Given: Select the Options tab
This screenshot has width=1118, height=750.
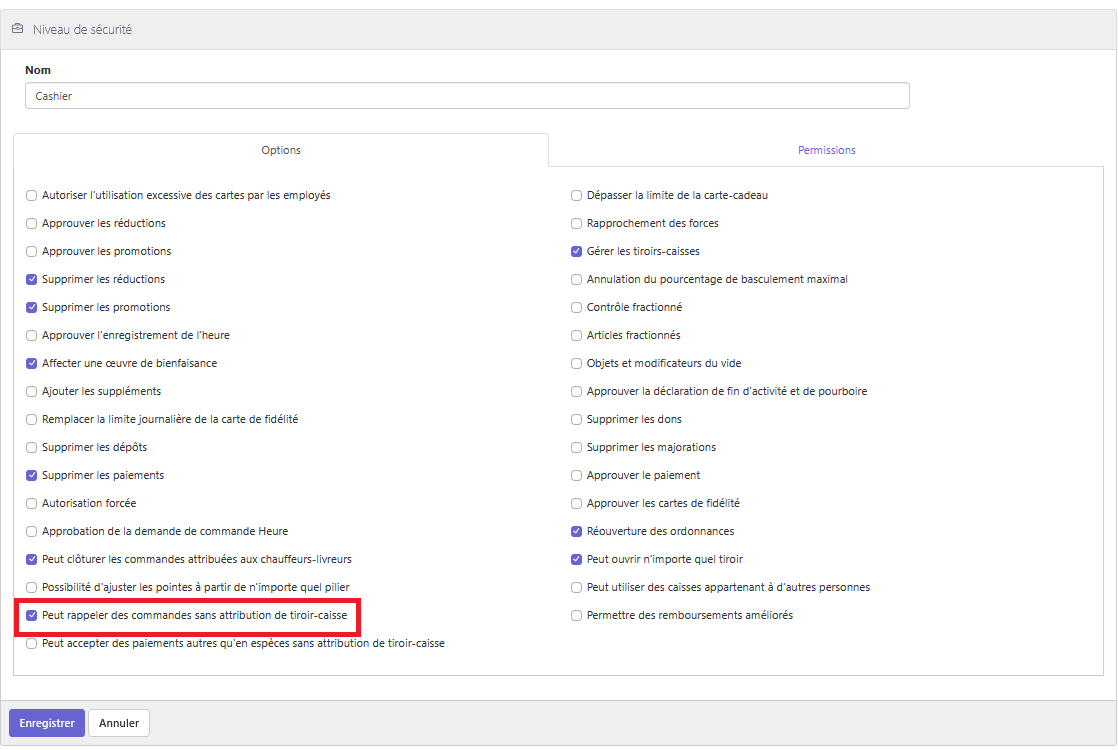Looking at the screenshot, I should click(x=281, y=150).
